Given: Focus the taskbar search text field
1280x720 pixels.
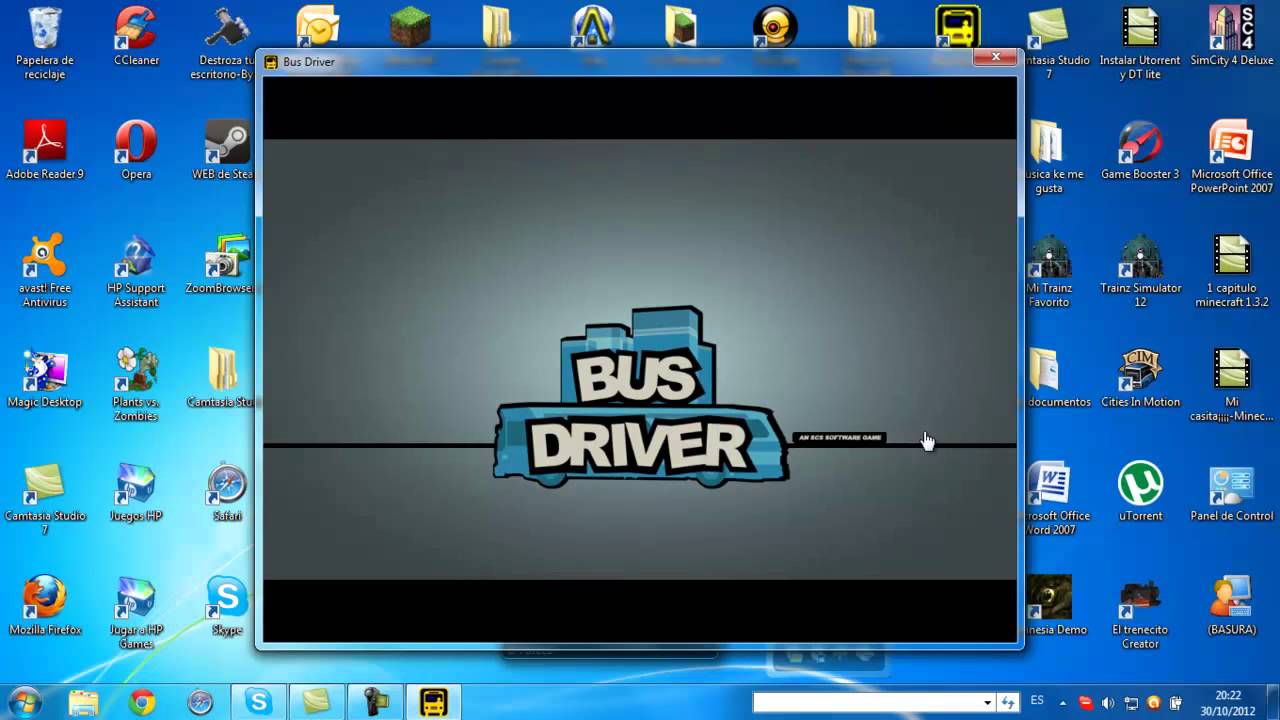Looking at the screenshot, I should (866, 702).
